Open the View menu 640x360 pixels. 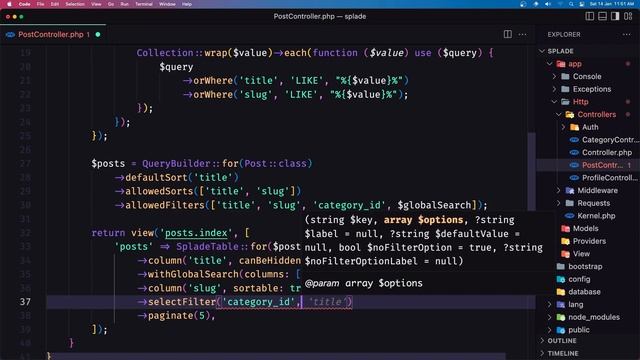[96, 4]
